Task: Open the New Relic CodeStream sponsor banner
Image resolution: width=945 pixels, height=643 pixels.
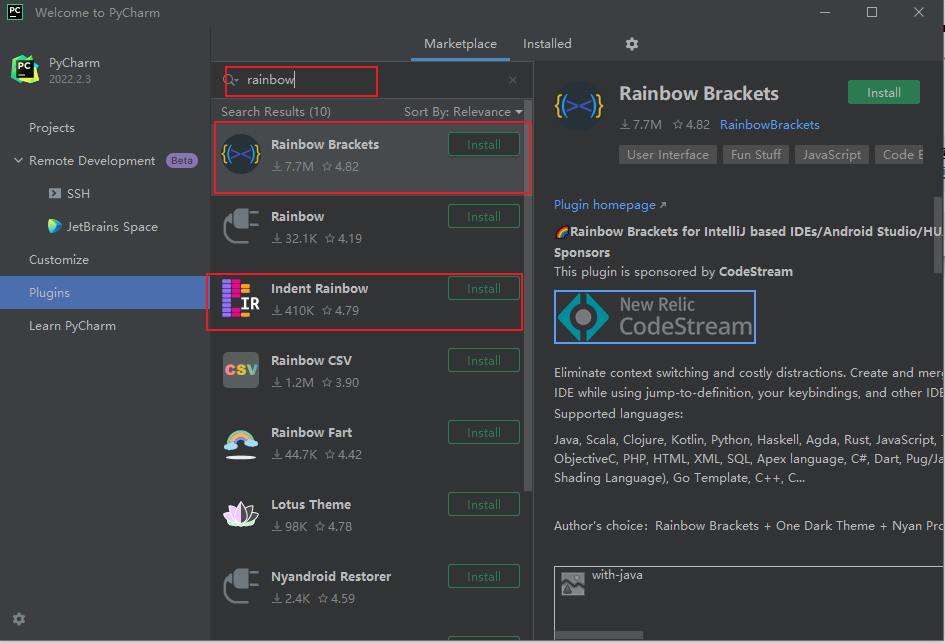Action: pyautogui.click(x=655, y=317)
